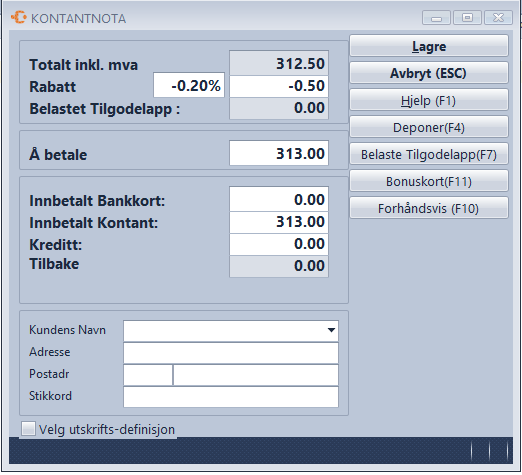This screenshot has width=522, height=475.
Task: Focus the Stikkord input field
Action: click(231, 397)
